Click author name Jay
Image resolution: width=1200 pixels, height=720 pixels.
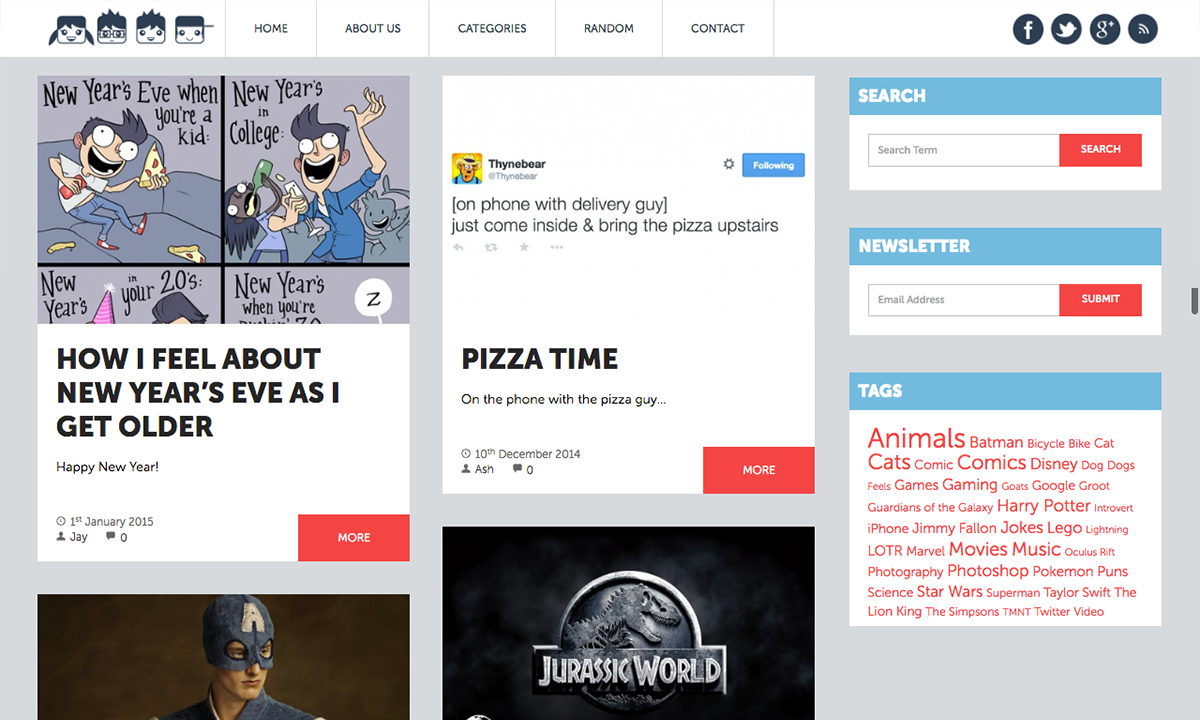(79, 537)
